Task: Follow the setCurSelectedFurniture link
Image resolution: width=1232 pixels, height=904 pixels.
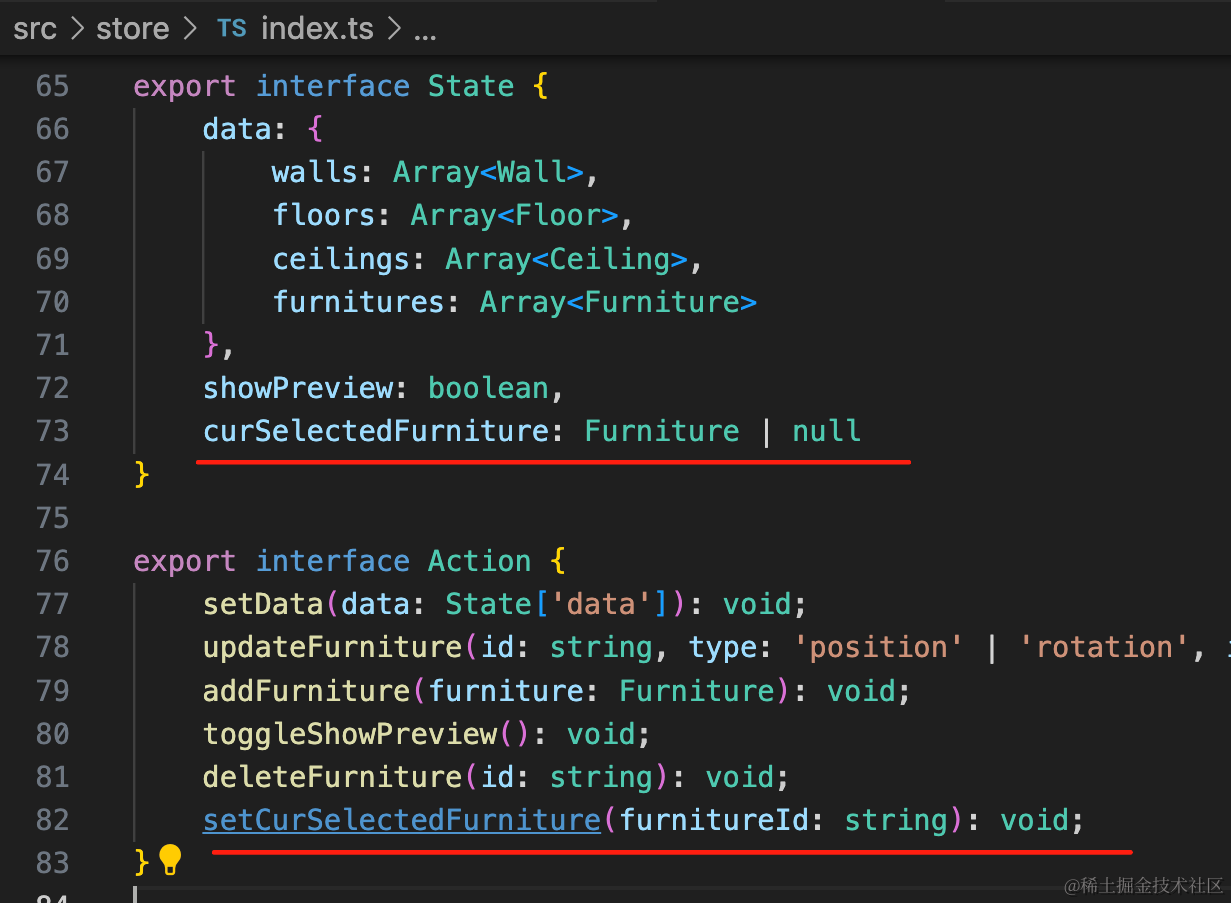Action: point(402,820)
